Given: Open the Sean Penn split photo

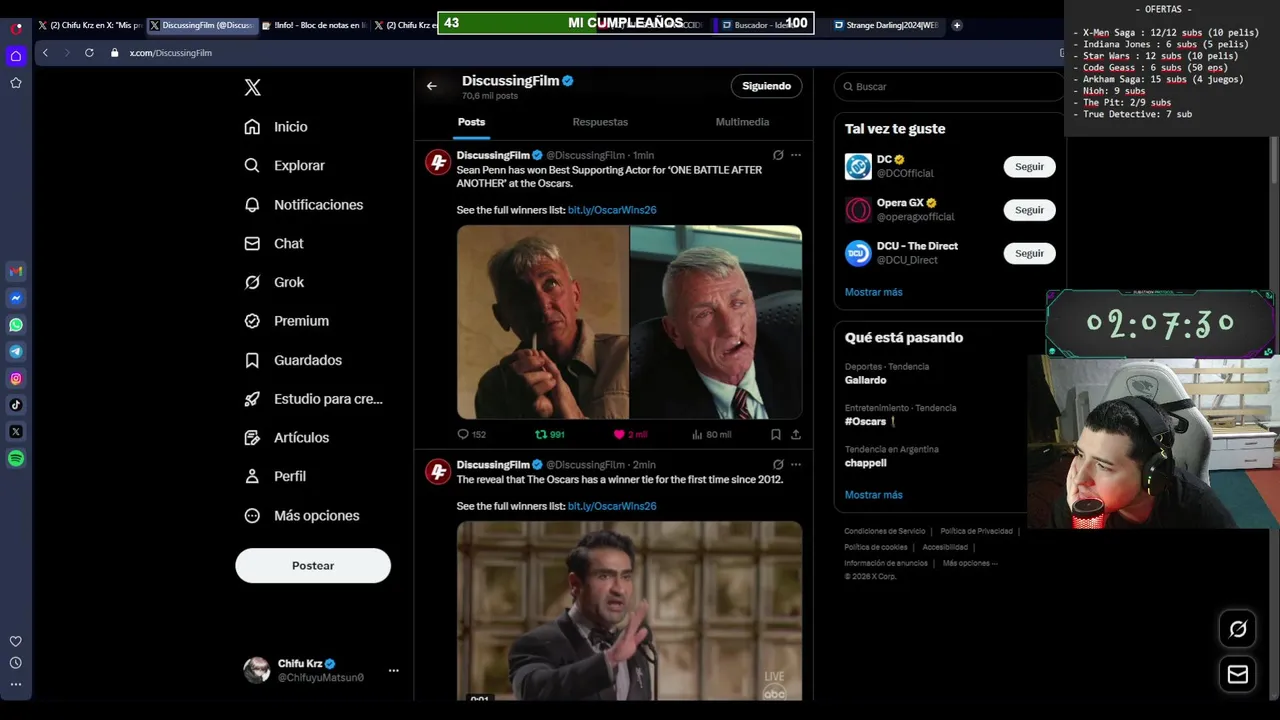Looking at the screenshot, I should click(629, 322).
